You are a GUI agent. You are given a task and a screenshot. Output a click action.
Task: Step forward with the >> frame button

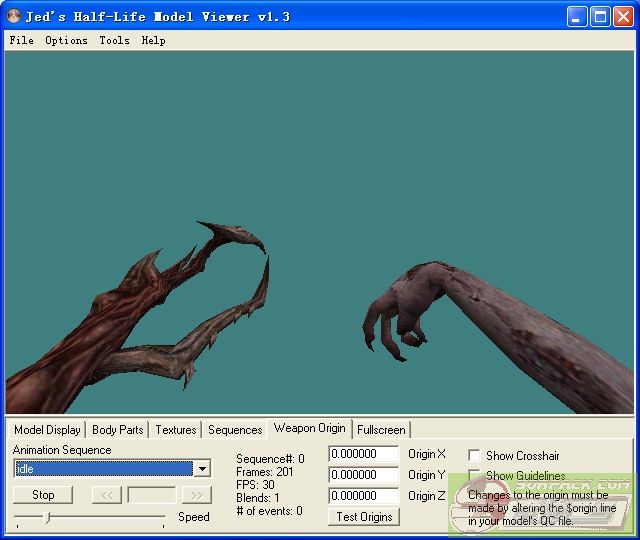(x=196, y=495)
